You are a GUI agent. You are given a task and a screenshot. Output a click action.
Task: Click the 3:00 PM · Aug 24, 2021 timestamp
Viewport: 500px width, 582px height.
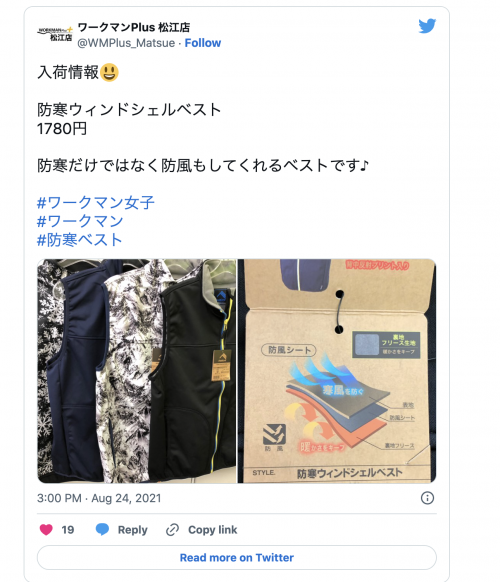(x=99, y=498)
